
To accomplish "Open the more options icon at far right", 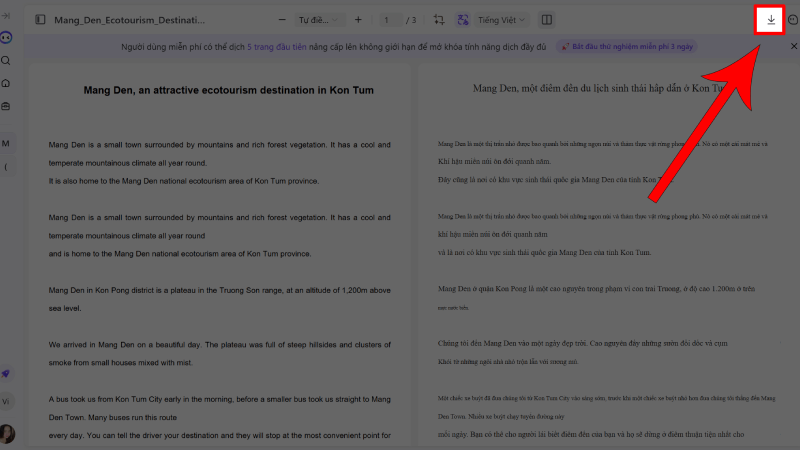I will 793,20.
